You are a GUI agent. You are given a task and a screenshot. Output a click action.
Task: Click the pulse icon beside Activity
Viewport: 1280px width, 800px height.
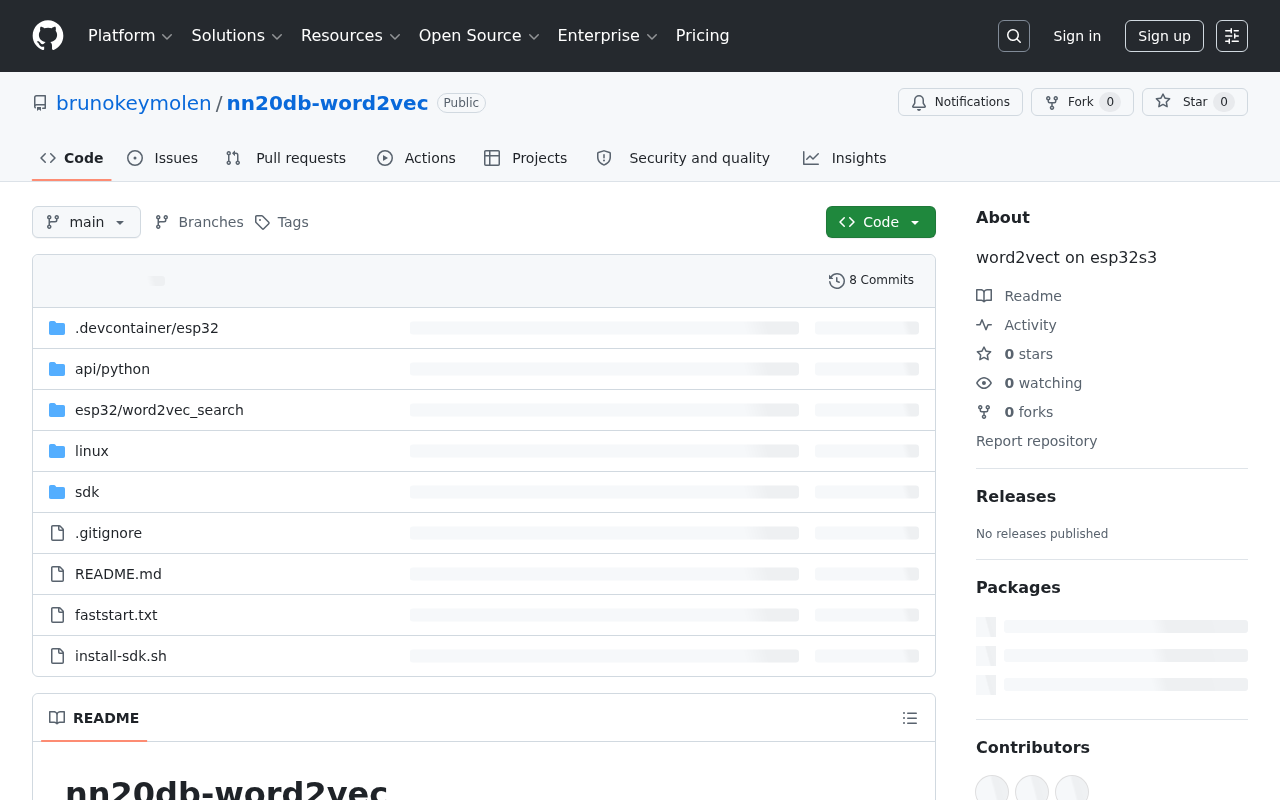[984, 325]
